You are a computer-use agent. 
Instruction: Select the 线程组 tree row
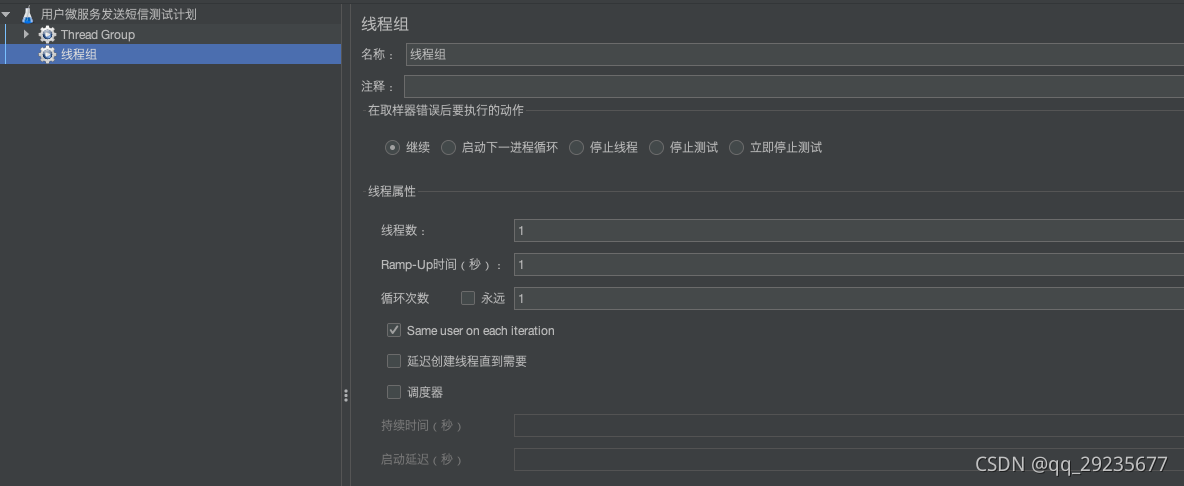click(x=171, y=54)
